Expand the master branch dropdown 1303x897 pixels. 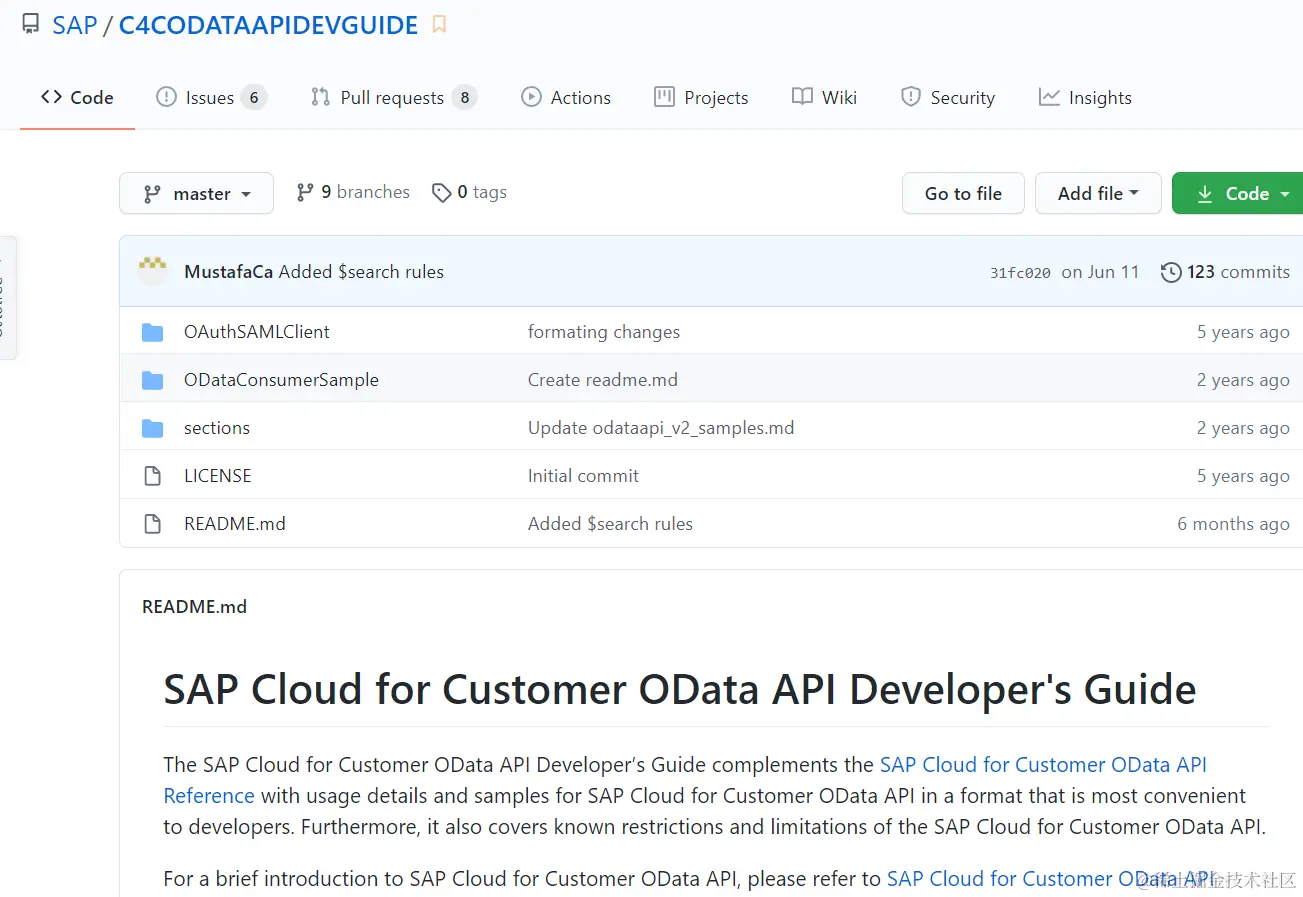pyautogui.click(x=196, y=193)
